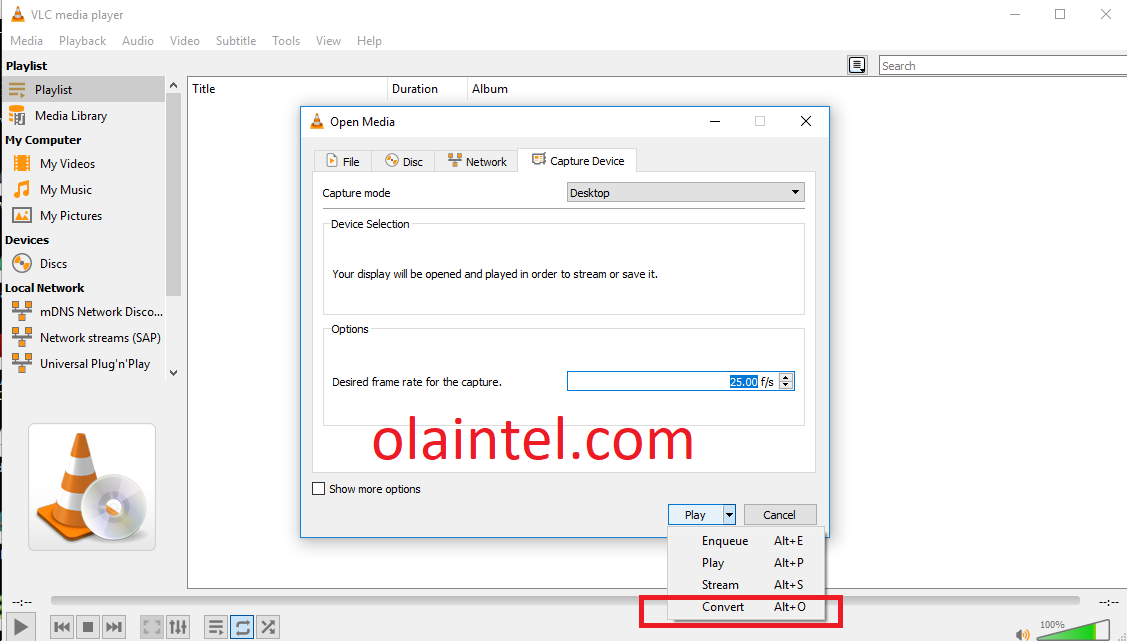
Task: Start playback with the main Play button
Action: (x=21, y=627)
